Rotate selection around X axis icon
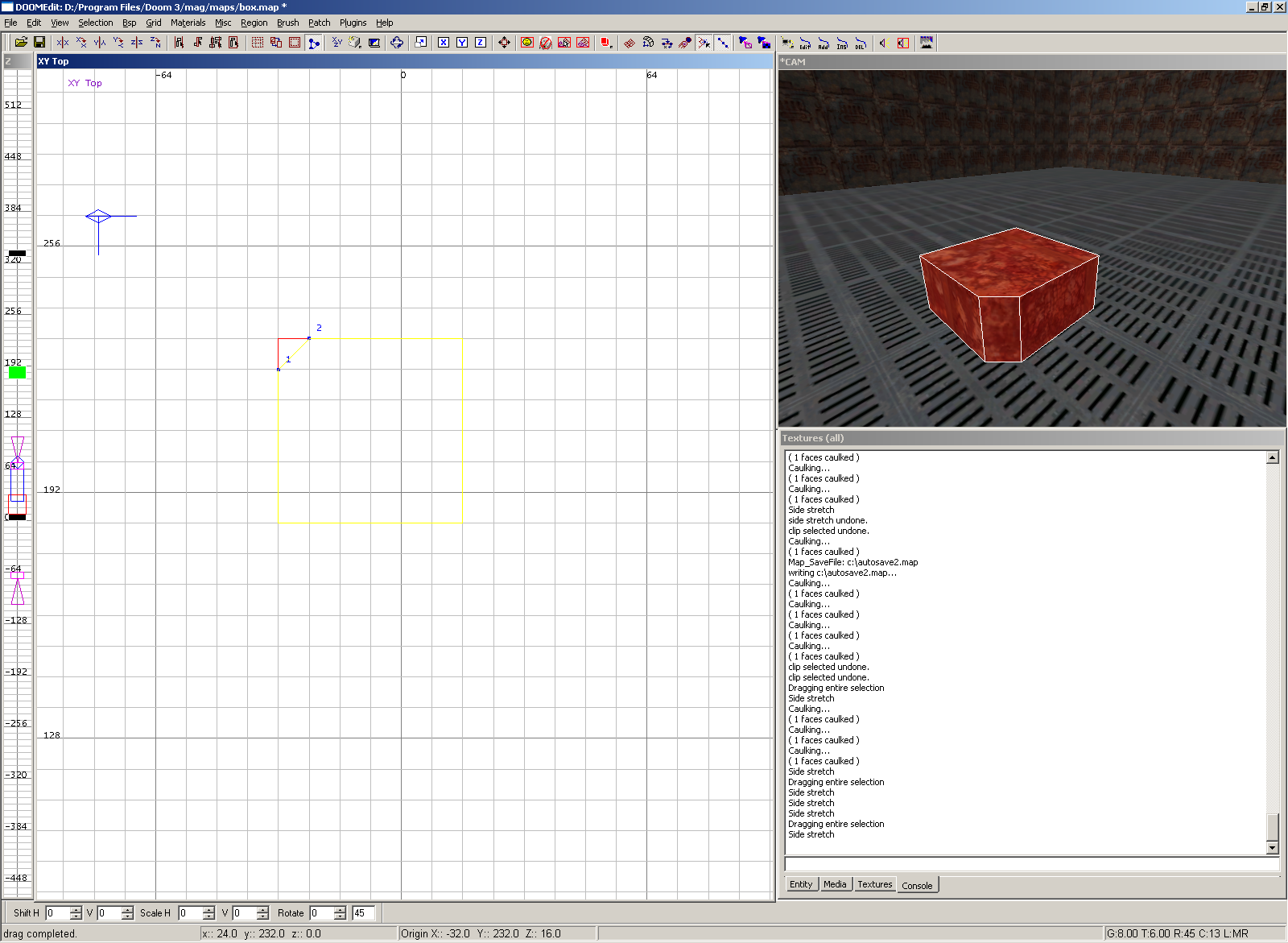The width and height of the screenshot is (1288, 943). 81,43
